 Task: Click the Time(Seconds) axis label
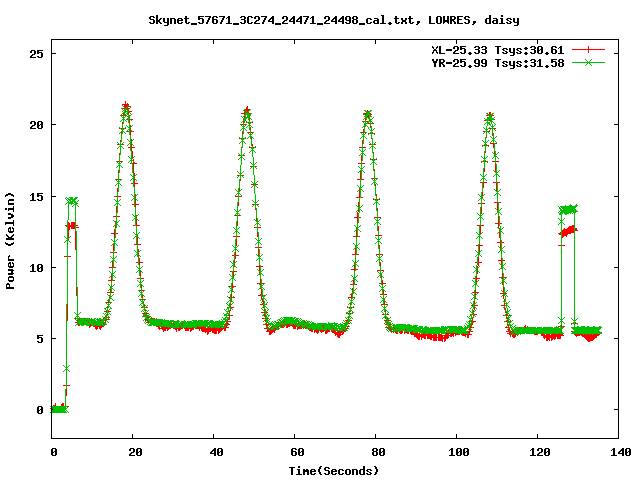[333, 471]
